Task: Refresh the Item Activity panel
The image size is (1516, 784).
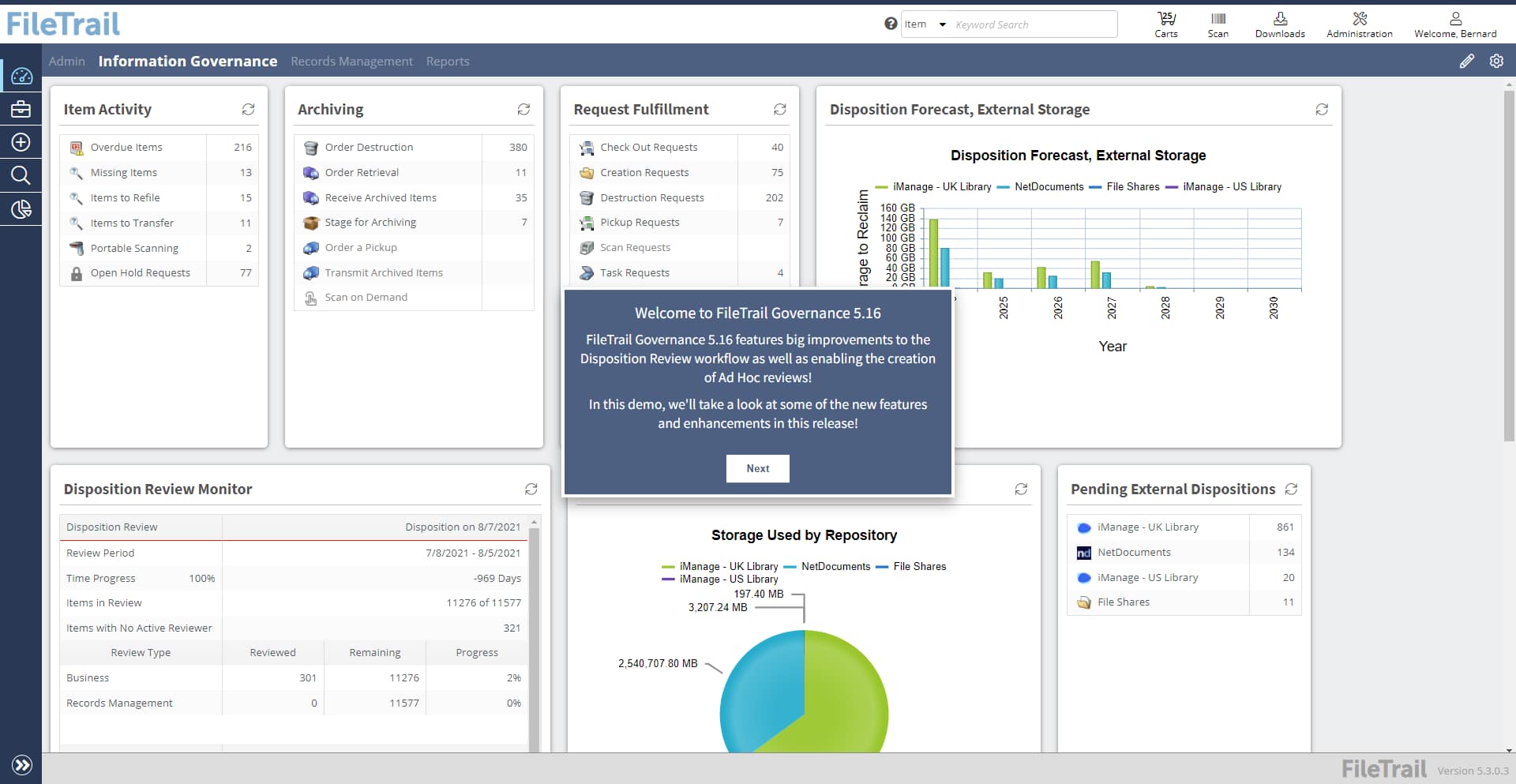Action: pyautogui.click(x=248, y=109)
